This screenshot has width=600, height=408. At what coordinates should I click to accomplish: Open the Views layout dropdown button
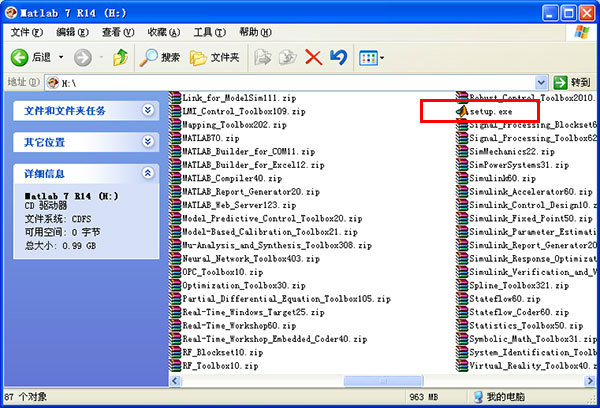371,57
